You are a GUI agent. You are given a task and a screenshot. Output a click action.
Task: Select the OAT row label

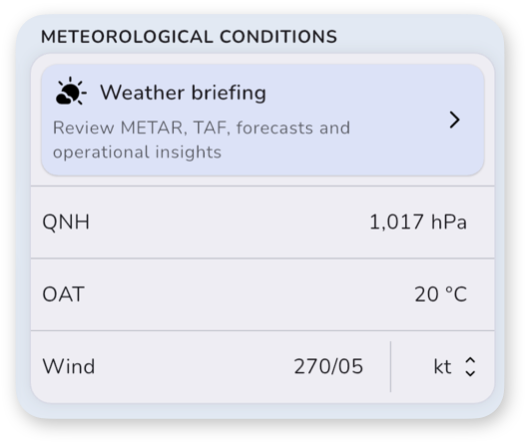click(63, 294)
